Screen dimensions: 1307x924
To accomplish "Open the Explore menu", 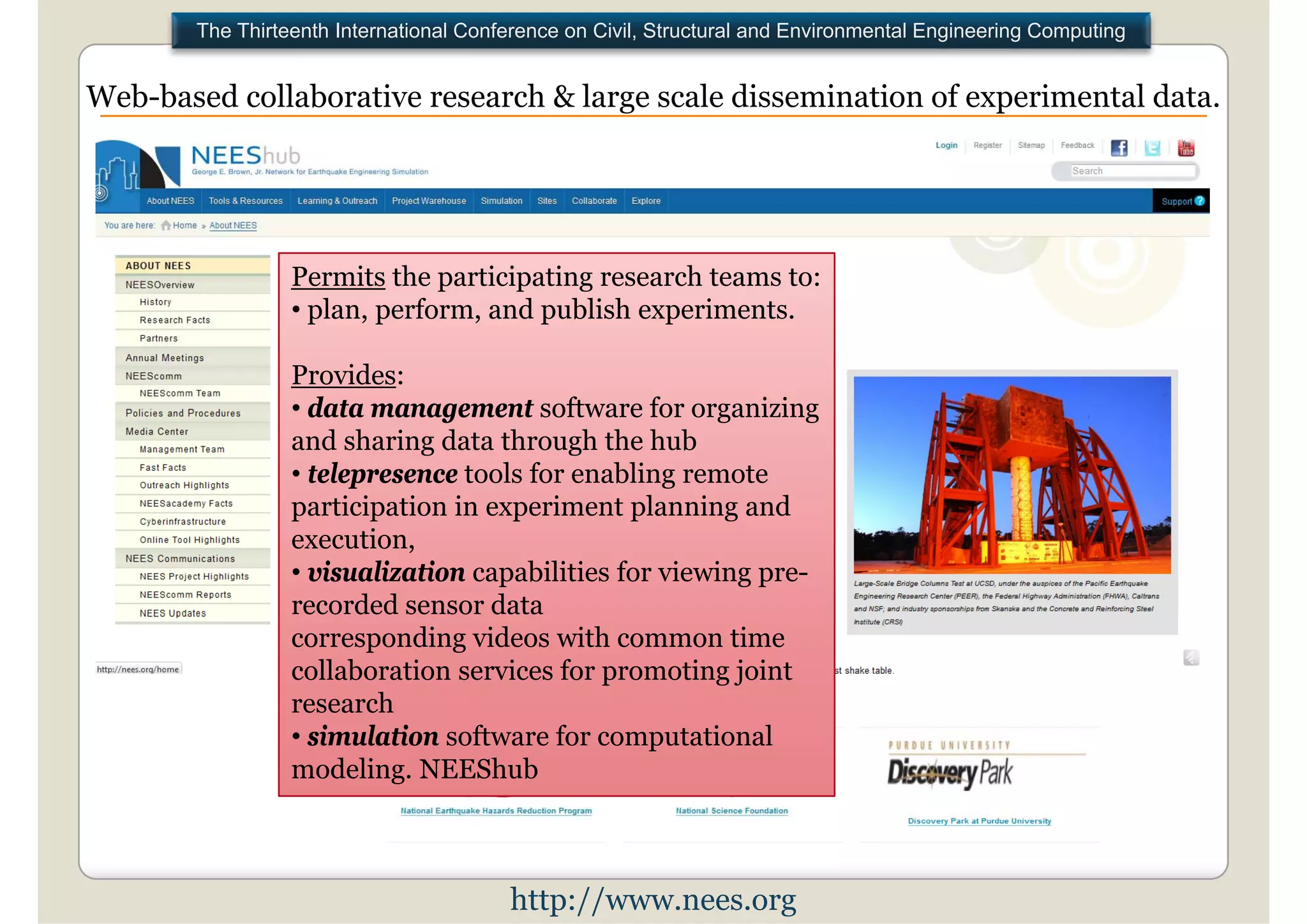I will [646, 201].
